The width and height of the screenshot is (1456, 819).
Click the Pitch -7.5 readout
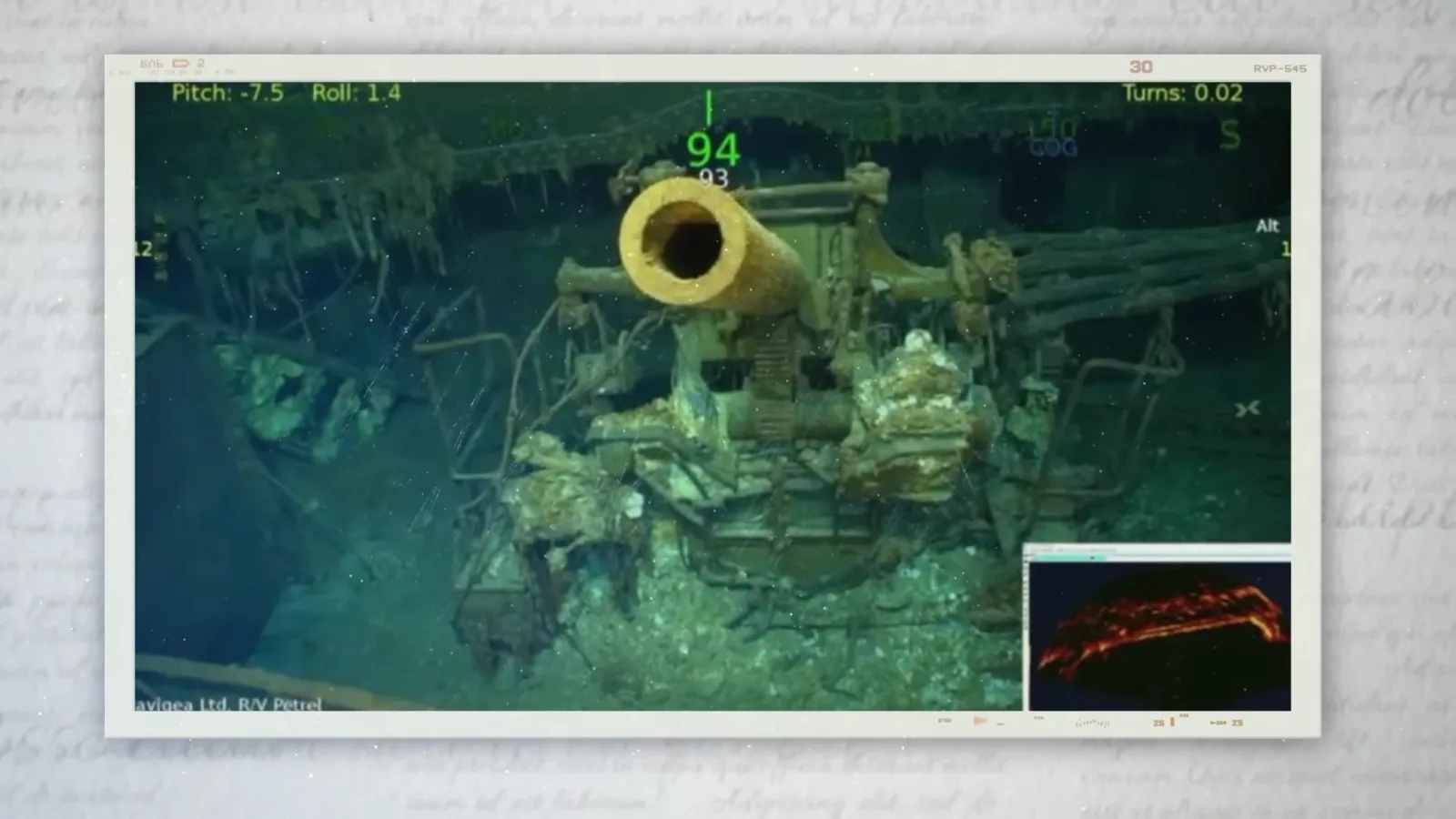(227, 93)
